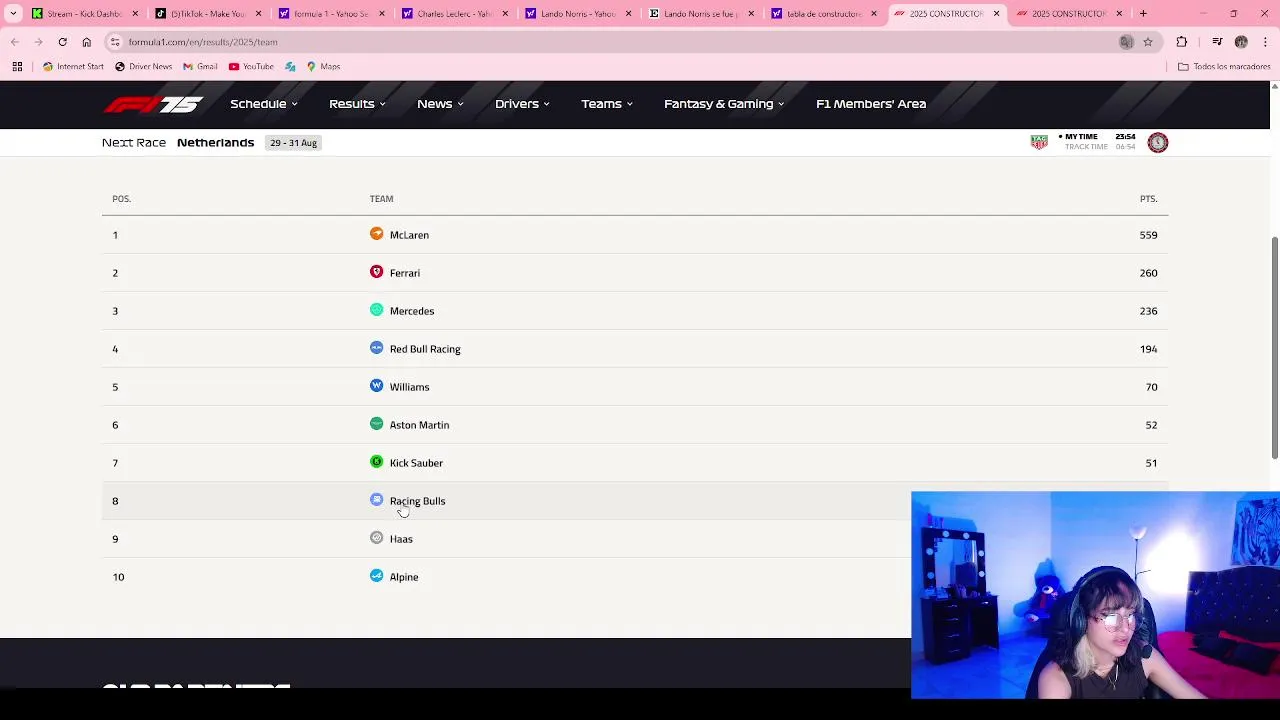Expand the Schedule menu
Screen dimensions: 1280x720
pyautogui.click(x=264, y=104)
